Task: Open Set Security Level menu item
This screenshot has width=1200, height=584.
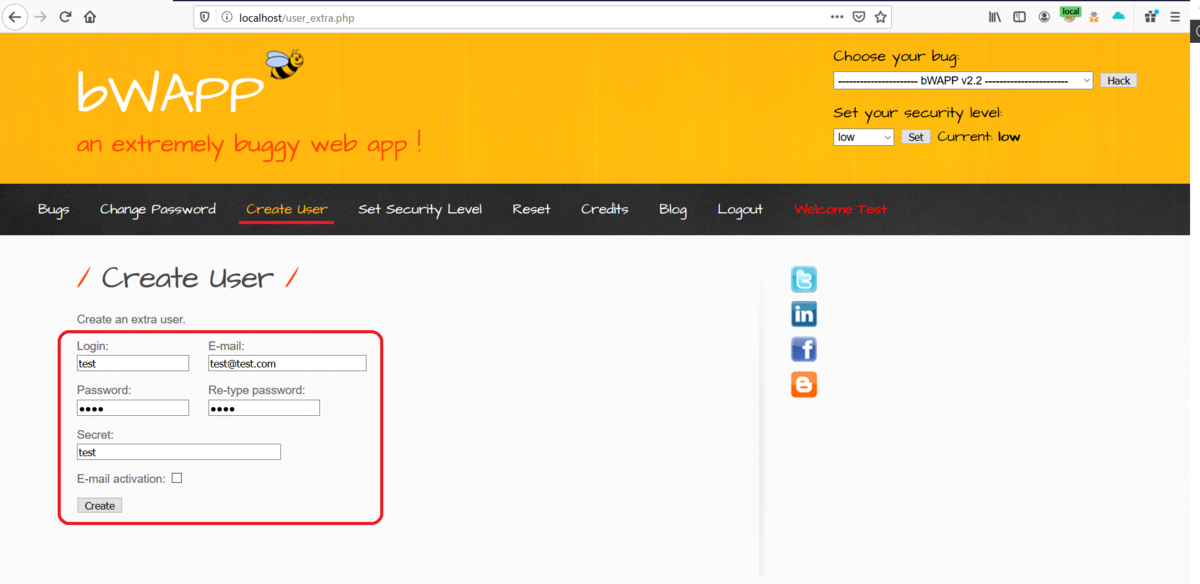Action: pyautogui.click(x=420, y=209)
